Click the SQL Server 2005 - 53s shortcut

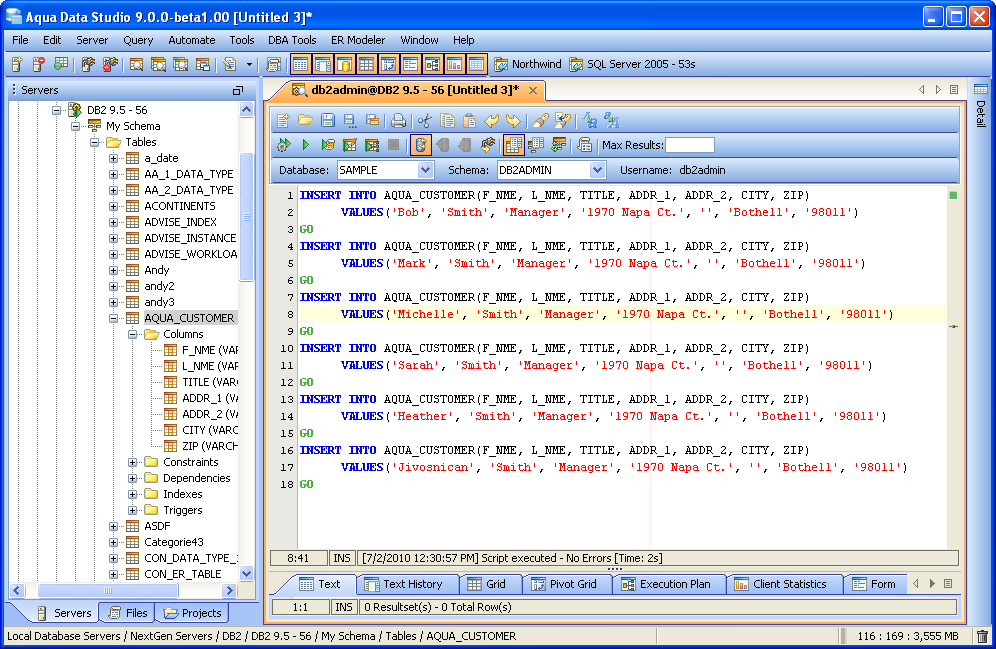tap(632, 65)
